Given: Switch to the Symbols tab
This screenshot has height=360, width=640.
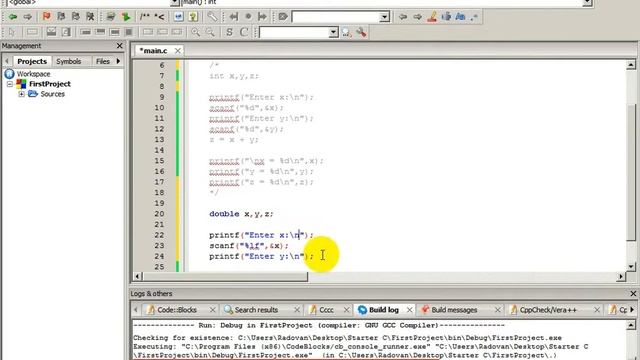Looking at the screenshot, I should tap(69, 61).
